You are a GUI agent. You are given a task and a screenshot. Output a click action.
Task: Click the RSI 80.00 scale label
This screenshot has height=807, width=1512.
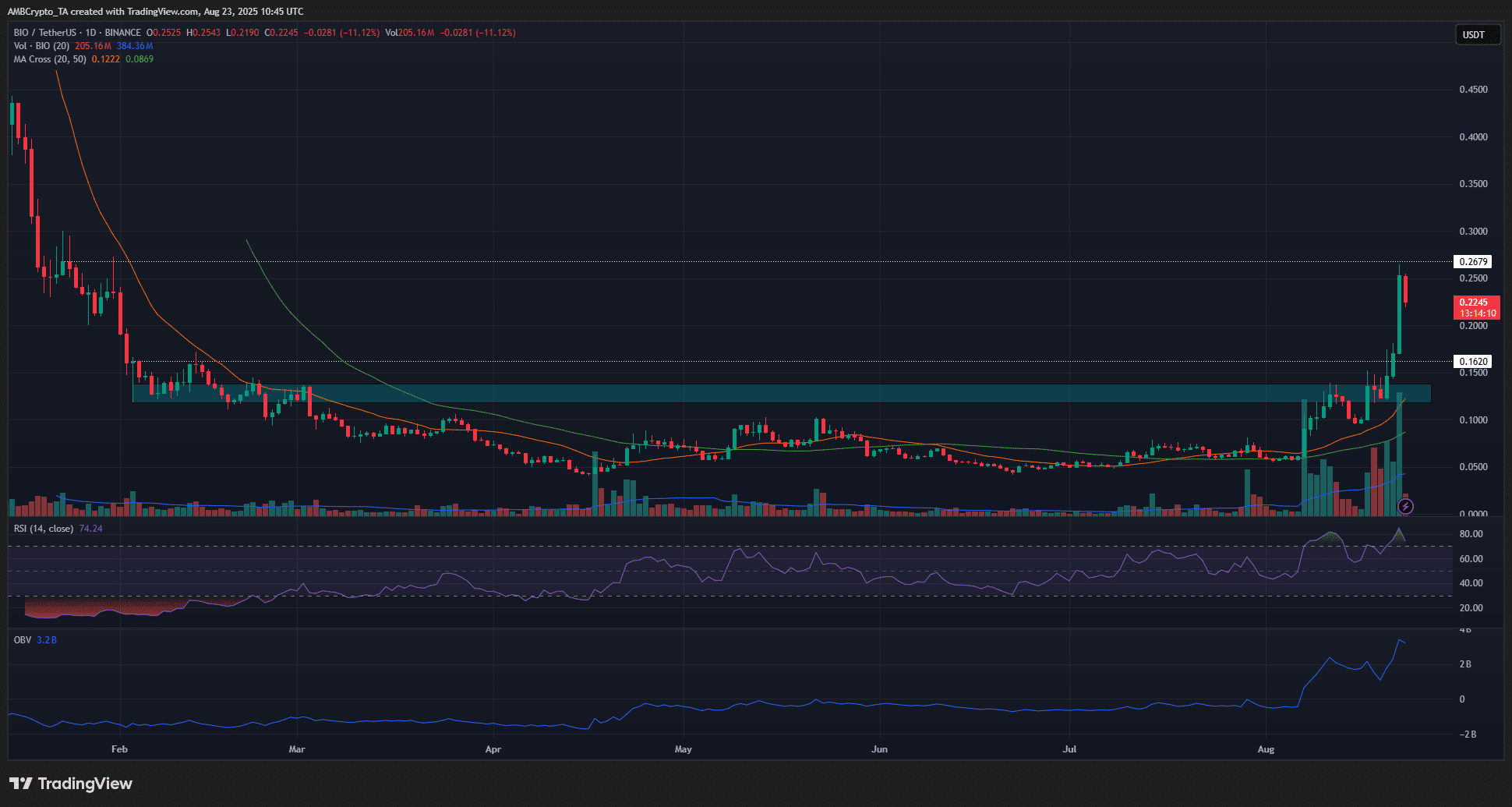point(1471,534)
